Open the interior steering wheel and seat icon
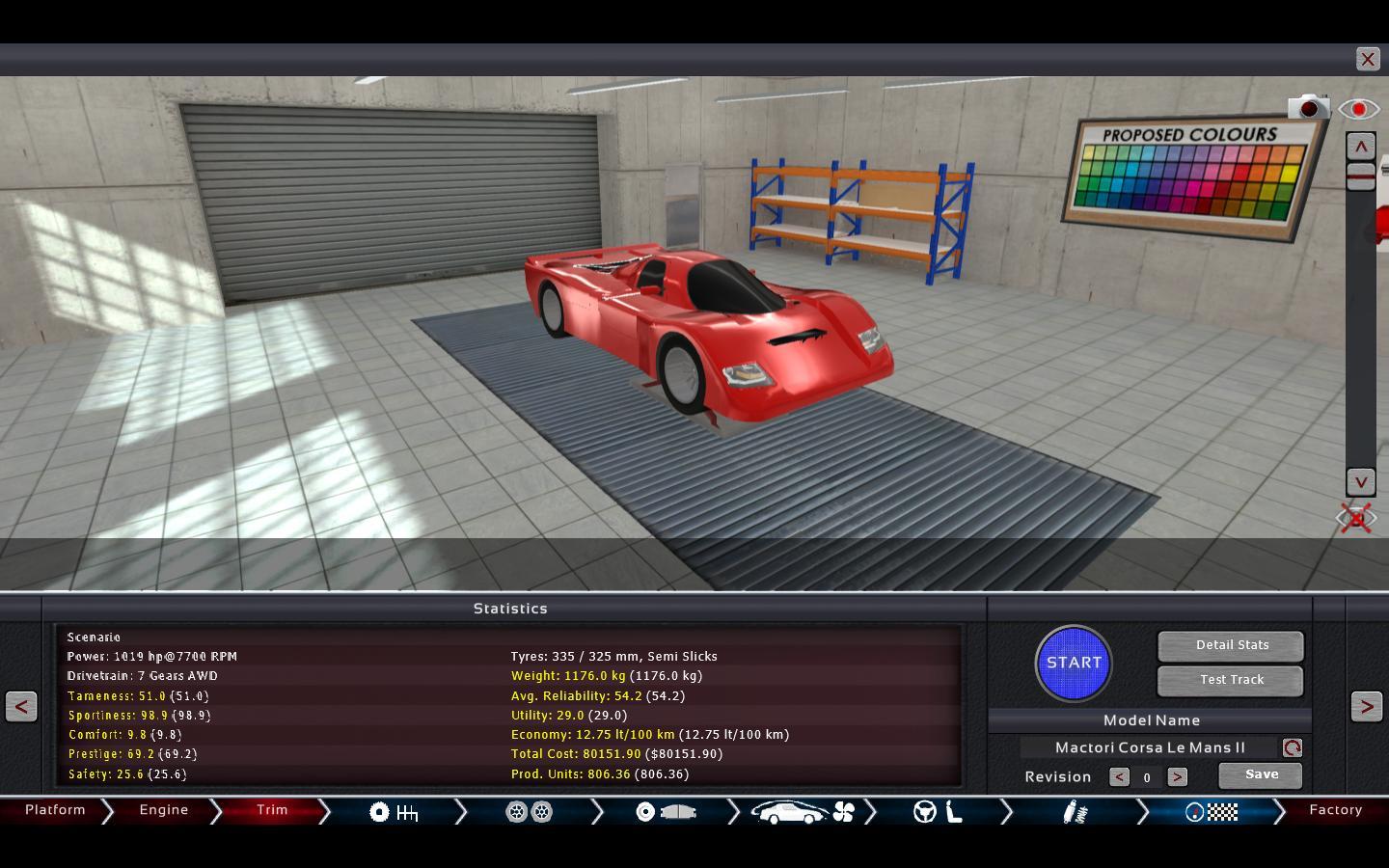This screenshot has width=1389, height=868. tap(939, 812)
